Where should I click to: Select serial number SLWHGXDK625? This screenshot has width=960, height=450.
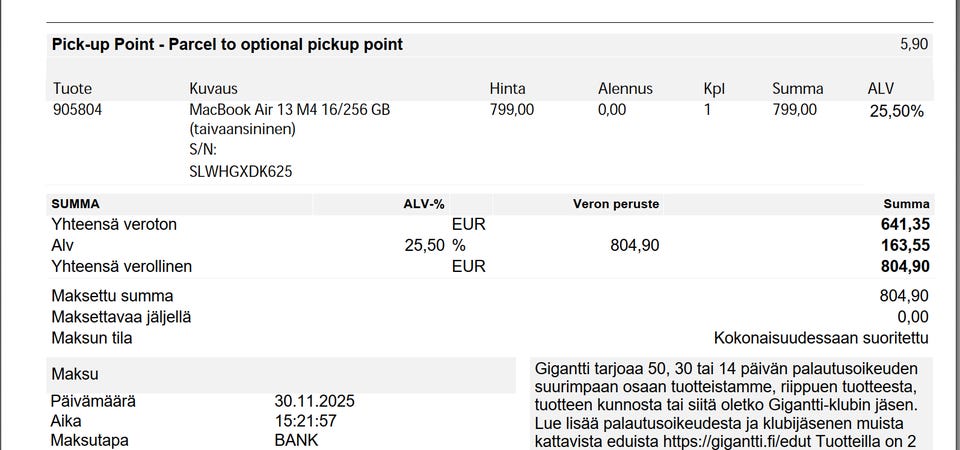pyautogui.click(x=241, y=171)
